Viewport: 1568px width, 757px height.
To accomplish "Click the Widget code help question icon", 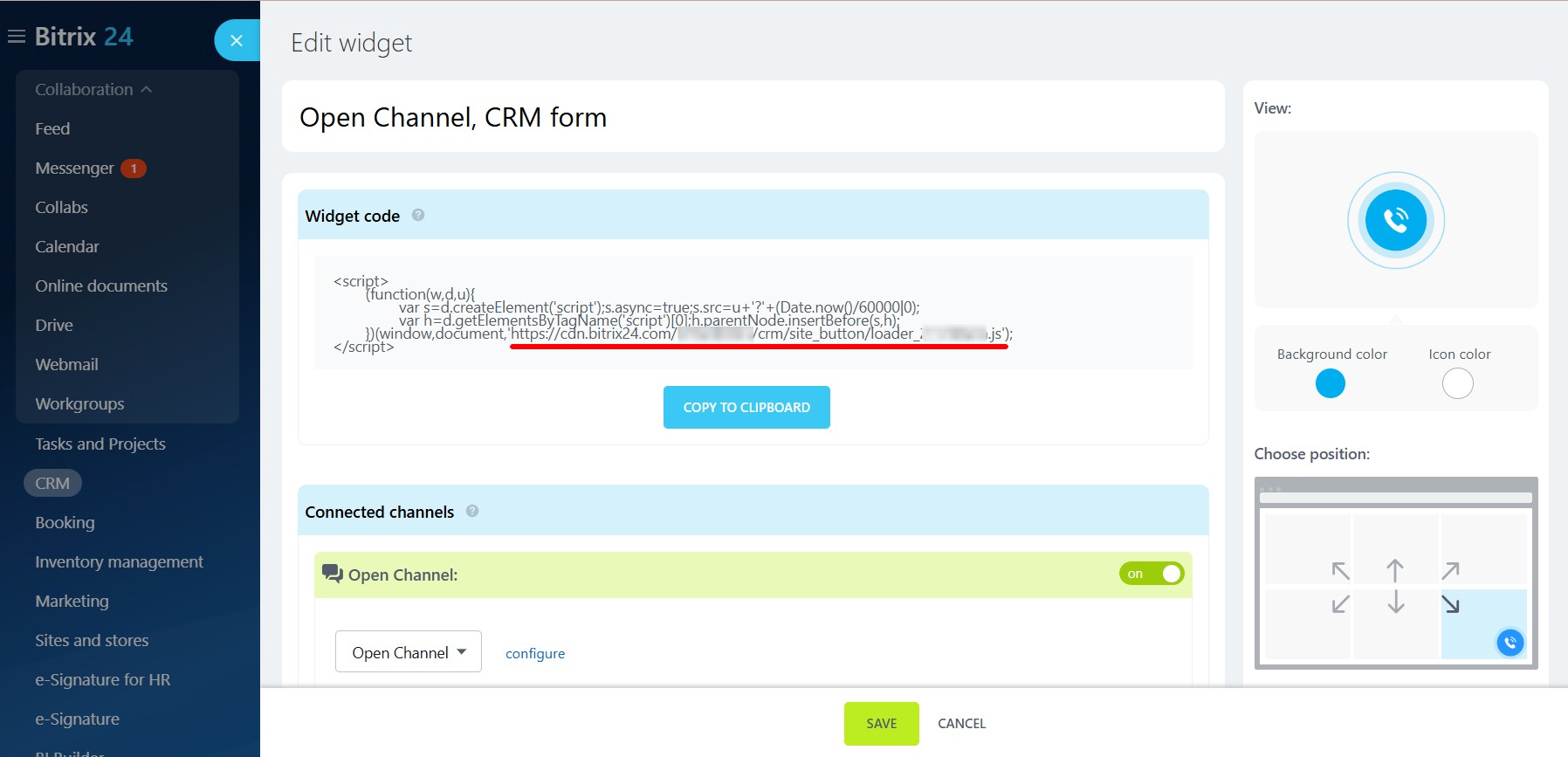I will tap(418, 215).
